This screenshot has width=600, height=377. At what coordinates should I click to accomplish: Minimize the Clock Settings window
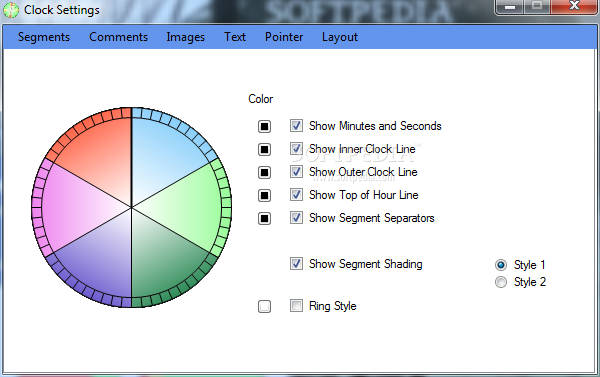tap(509, 7)
